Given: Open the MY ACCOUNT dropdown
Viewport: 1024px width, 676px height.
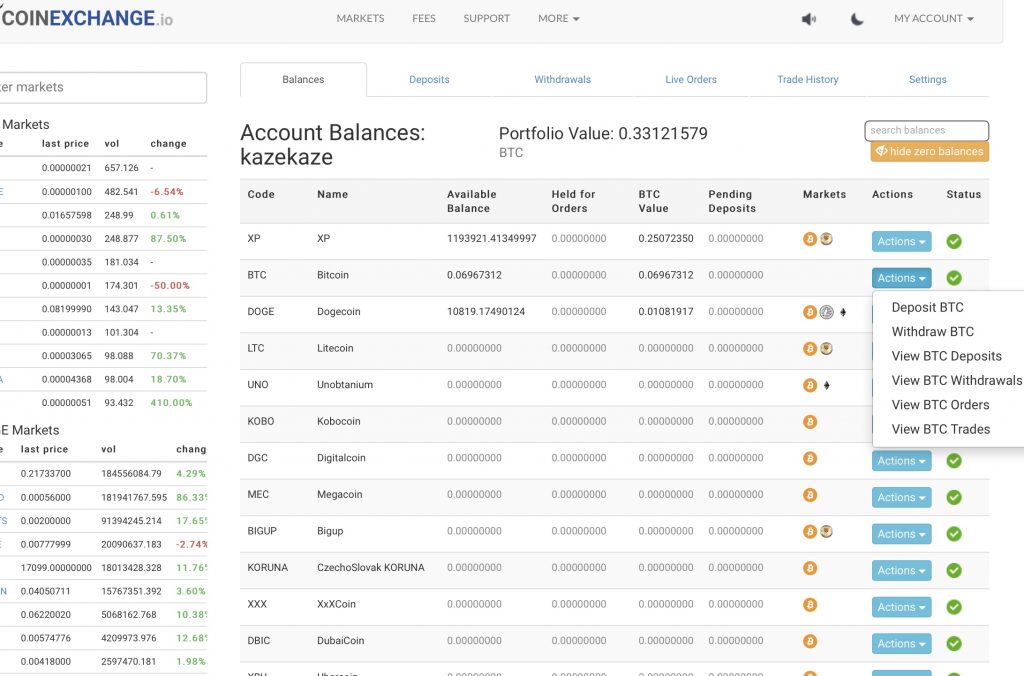Looking at the screenshot, I should pyautogui.click(x=934, y=19).
